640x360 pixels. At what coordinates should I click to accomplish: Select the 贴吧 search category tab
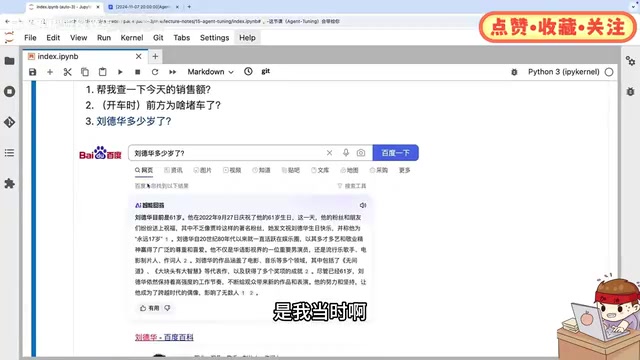pyautogui.click(x=291, y=170)
